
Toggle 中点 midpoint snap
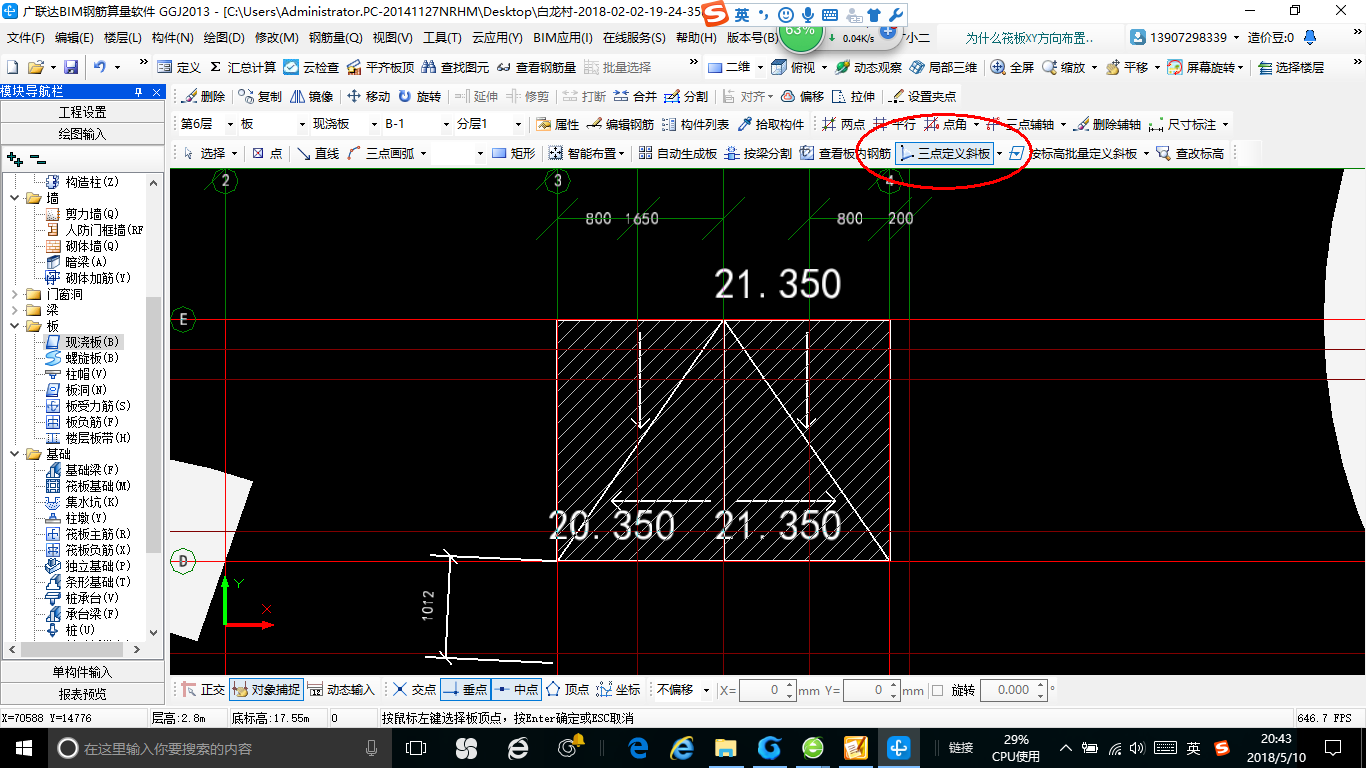516,689
